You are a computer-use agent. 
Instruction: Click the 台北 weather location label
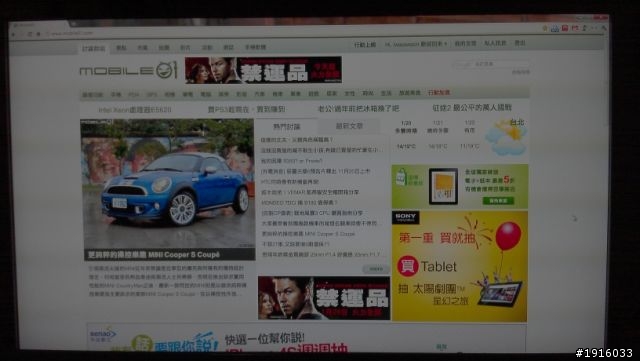[517, 122]
